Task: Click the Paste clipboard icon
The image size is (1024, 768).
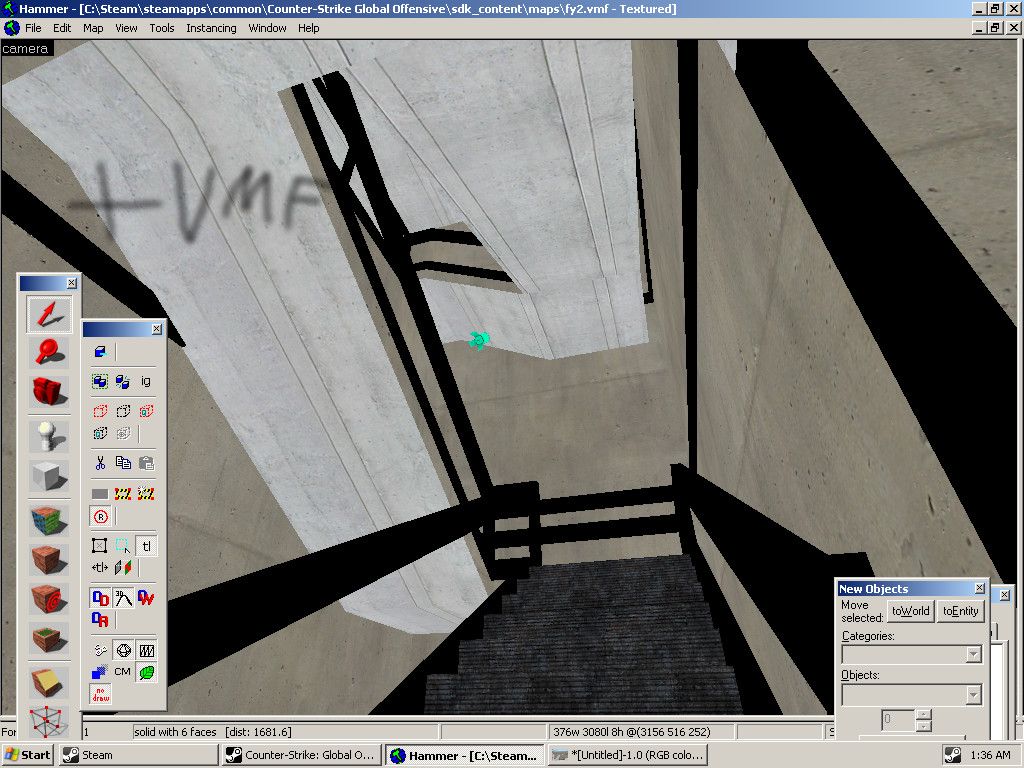Action: [146, 463]
